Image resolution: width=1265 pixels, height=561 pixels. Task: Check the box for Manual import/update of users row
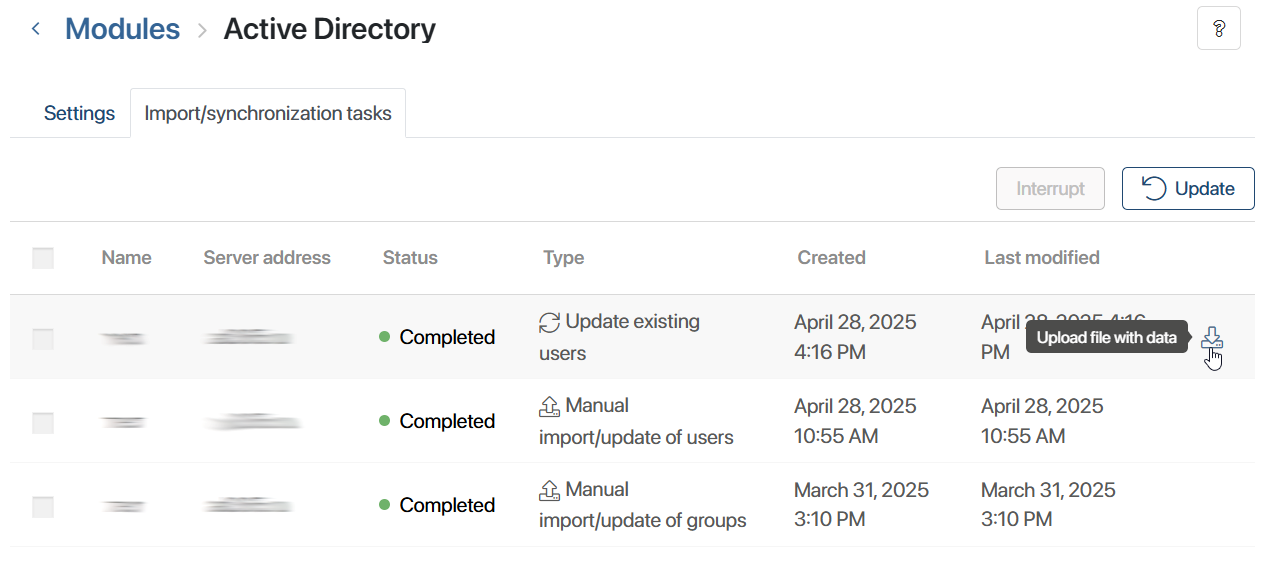[x=43, y=423]
